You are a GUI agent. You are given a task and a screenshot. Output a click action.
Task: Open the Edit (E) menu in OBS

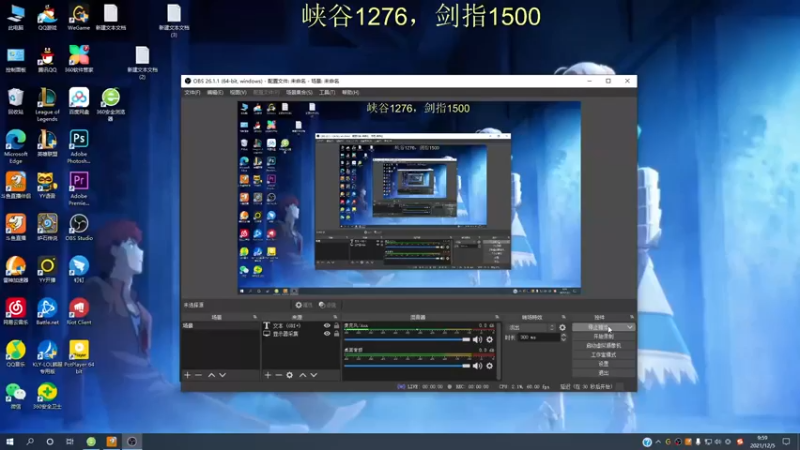[215, 92]
